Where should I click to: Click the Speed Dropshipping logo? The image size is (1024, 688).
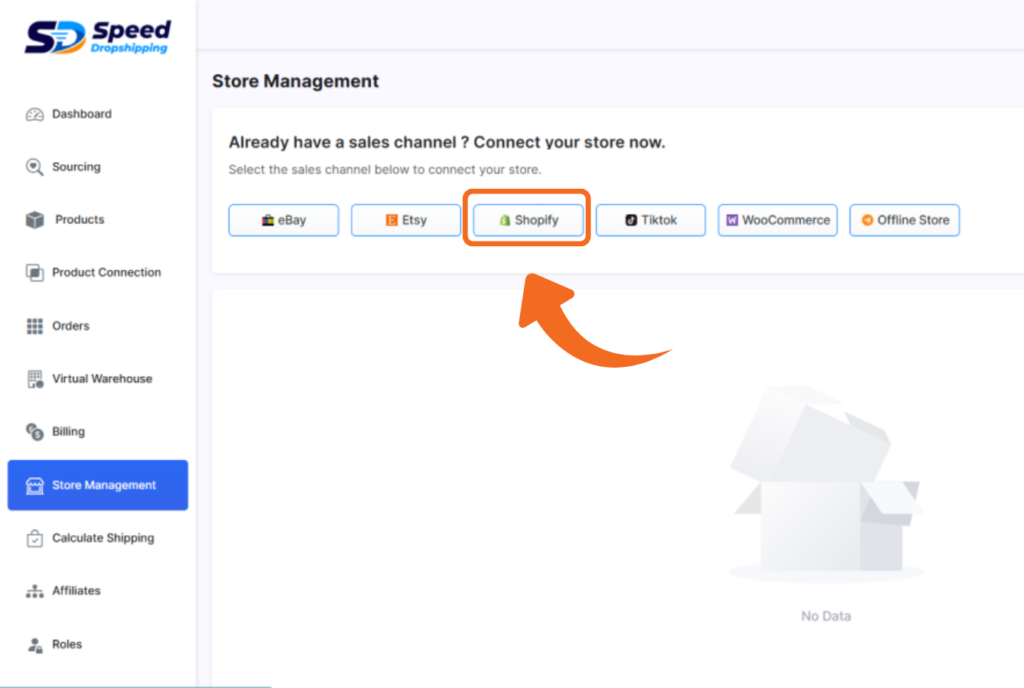tap(98, 37)
